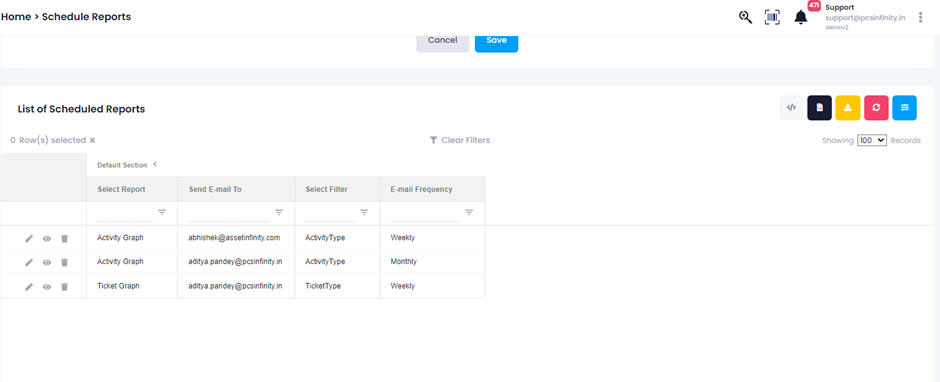Open the notifications bell
Image resolution: width=940 pixels, height=382 pixels.
tap(801, 17)
